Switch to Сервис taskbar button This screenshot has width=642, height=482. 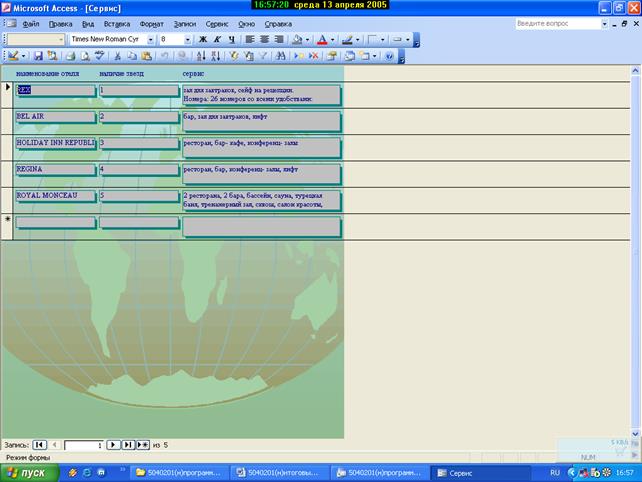tap(482, 473)
